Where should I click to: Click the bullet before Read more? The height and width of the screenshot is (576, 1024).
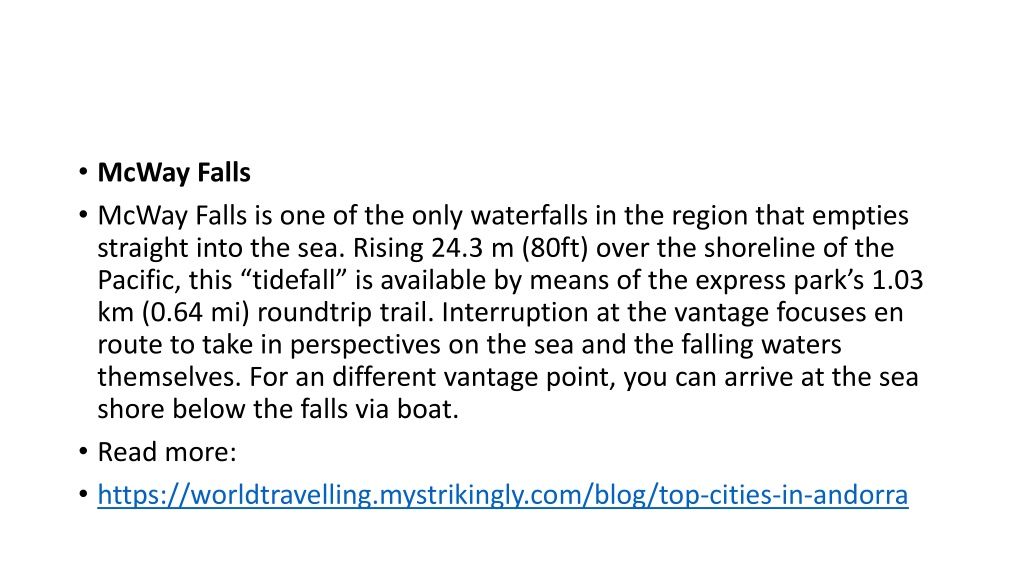coord(83,451)
